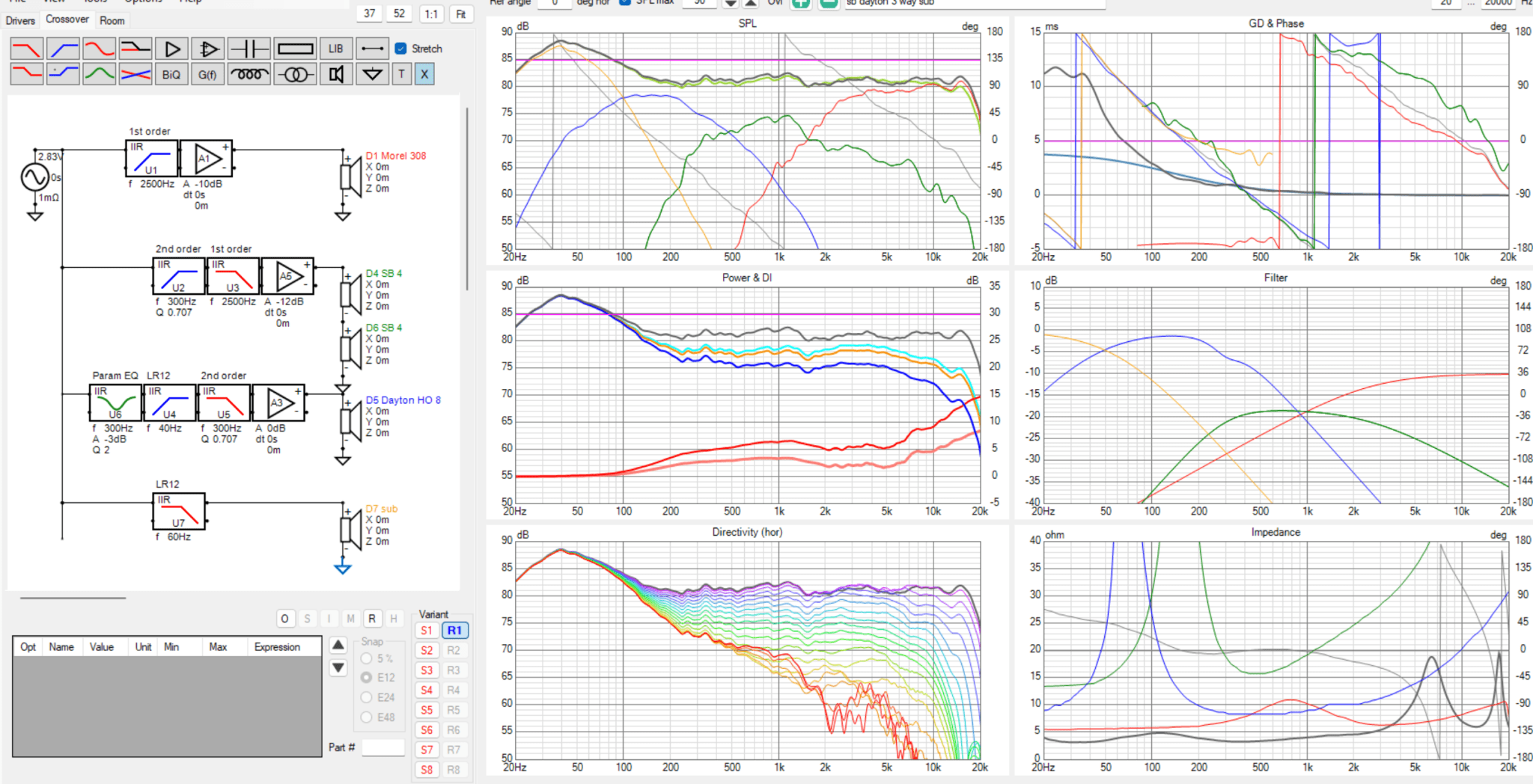Select variant S8
The image size is (1533, 784).
click(427, 770)
